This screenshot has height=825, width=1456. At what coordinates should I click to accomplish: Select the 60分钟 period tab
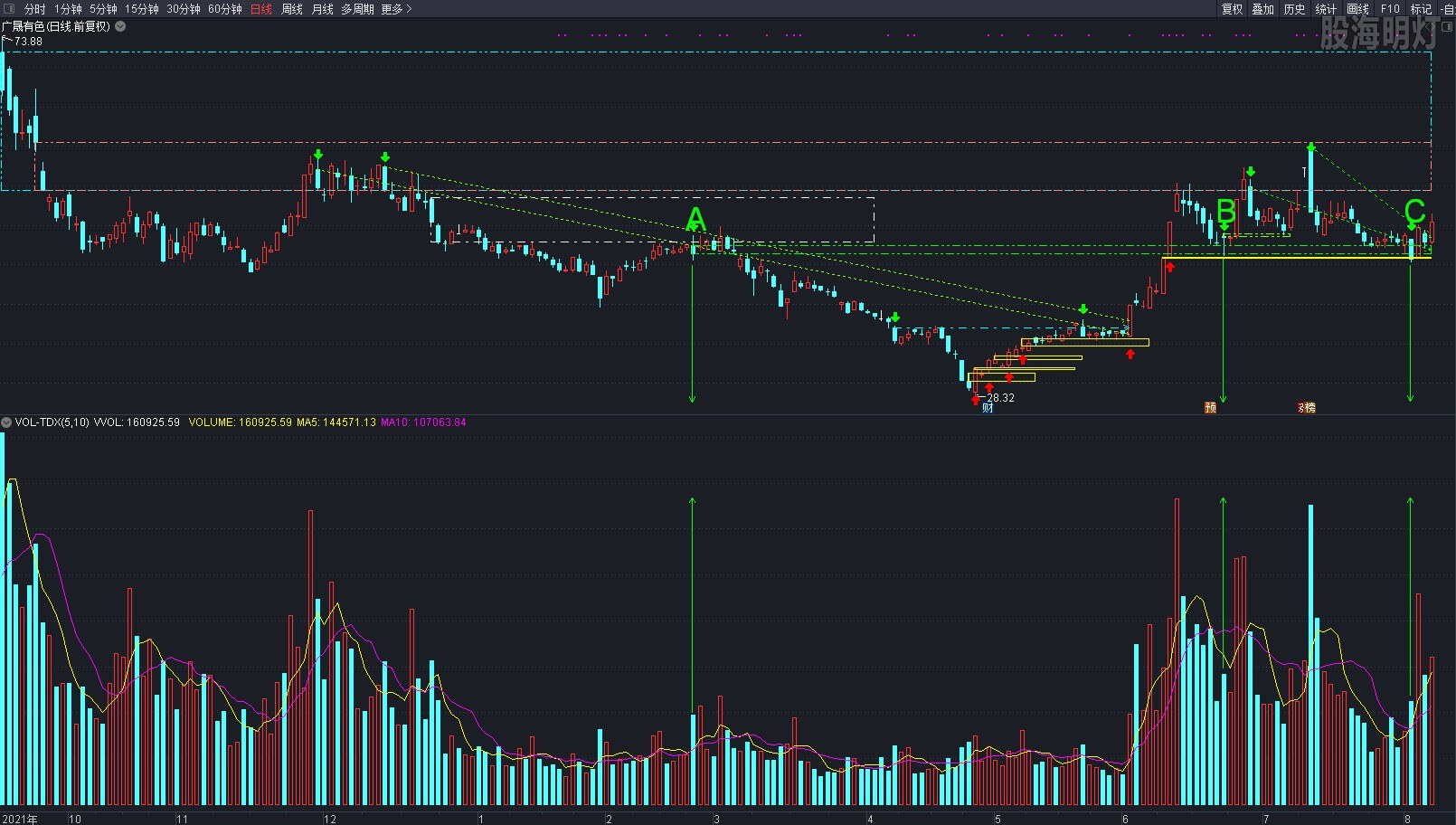[x=225, y=9]
